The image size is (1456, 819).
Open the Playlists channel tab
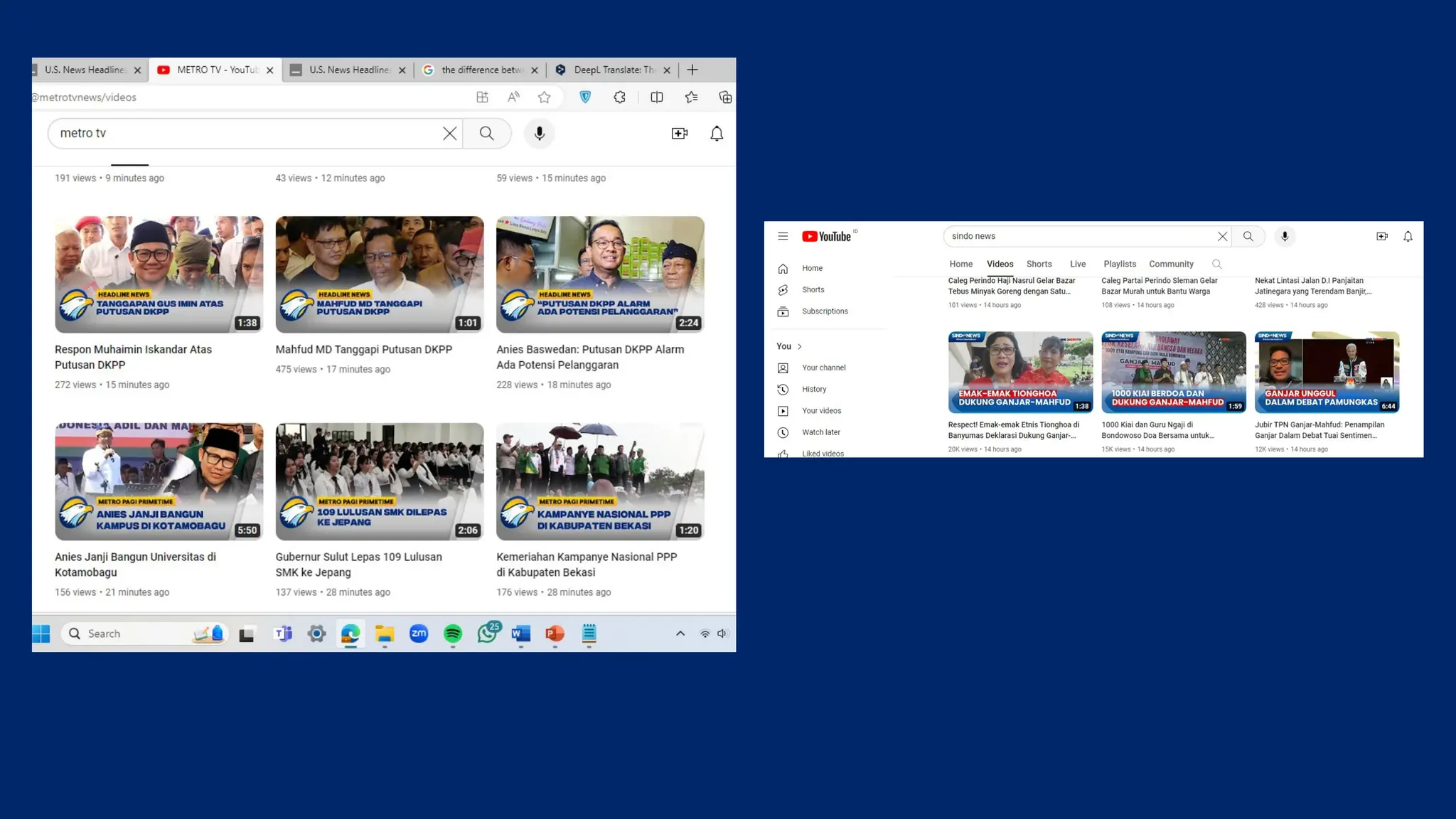[1119, 264]
